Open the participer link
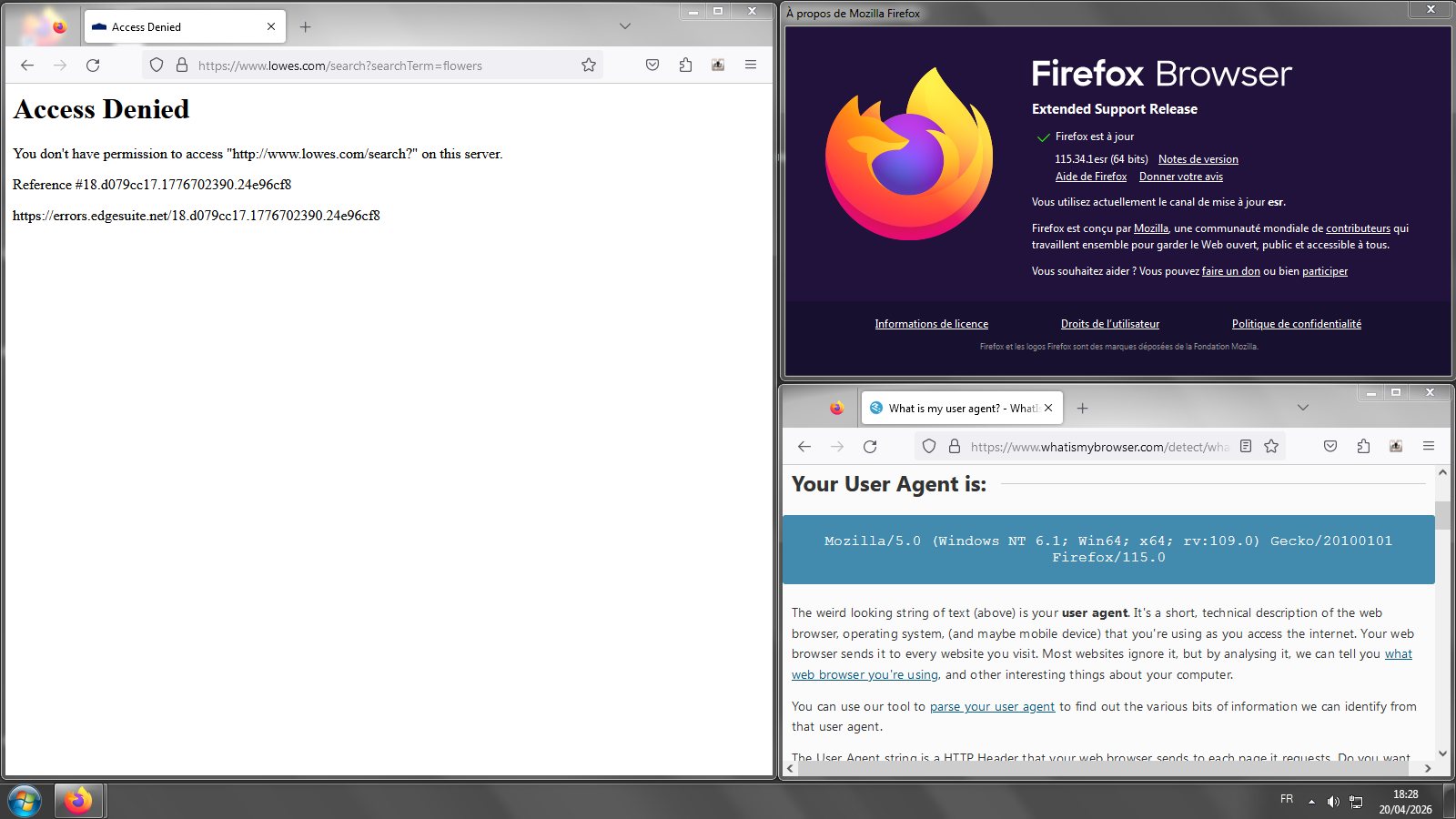This screenshot has width=1456, height=819. (x=1325, y=271)
